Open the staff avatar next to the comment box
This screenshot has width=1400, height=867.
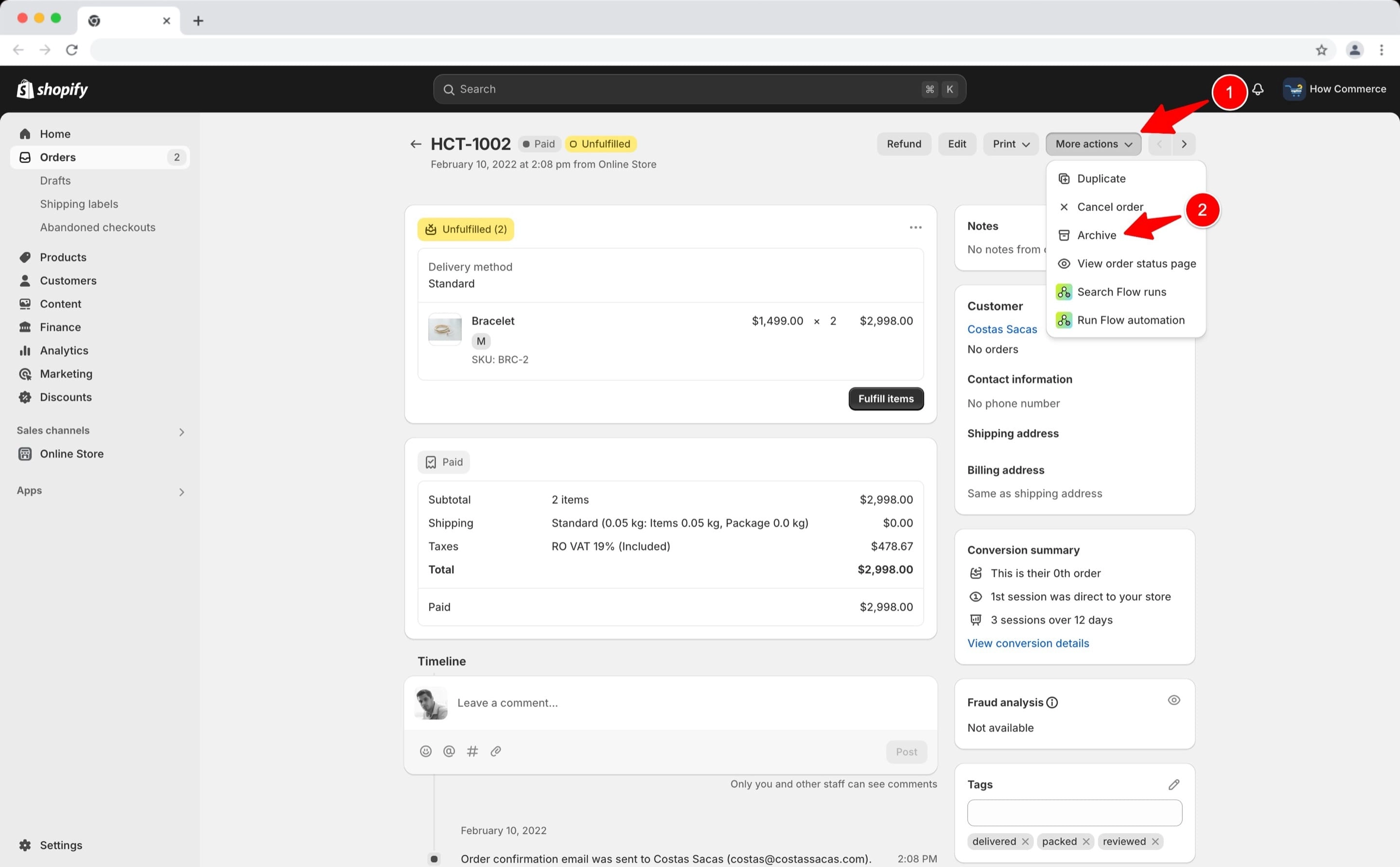click(431, 703)
